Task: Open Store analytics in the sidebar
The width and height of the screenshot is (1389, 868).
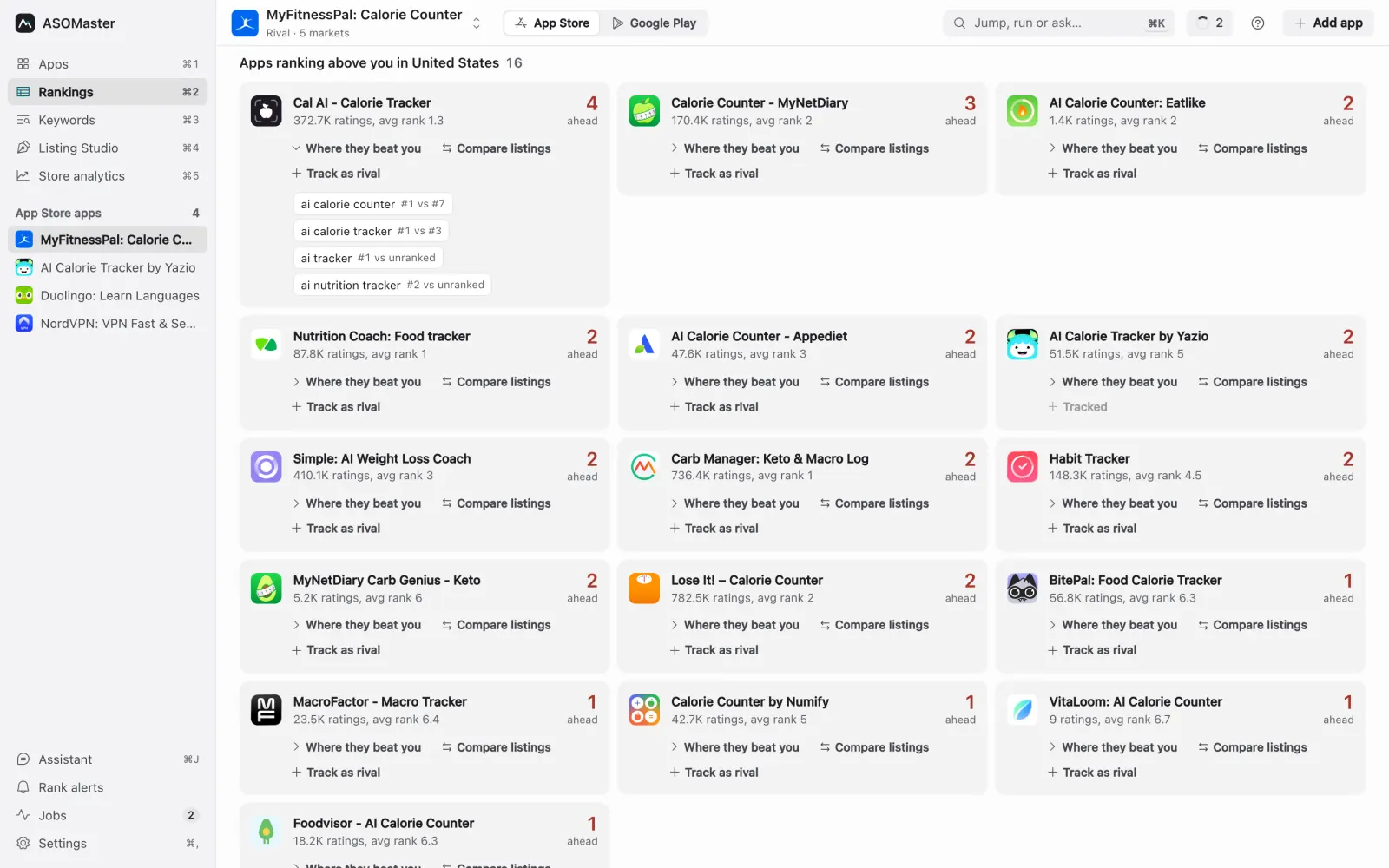Action: point(108,175)
